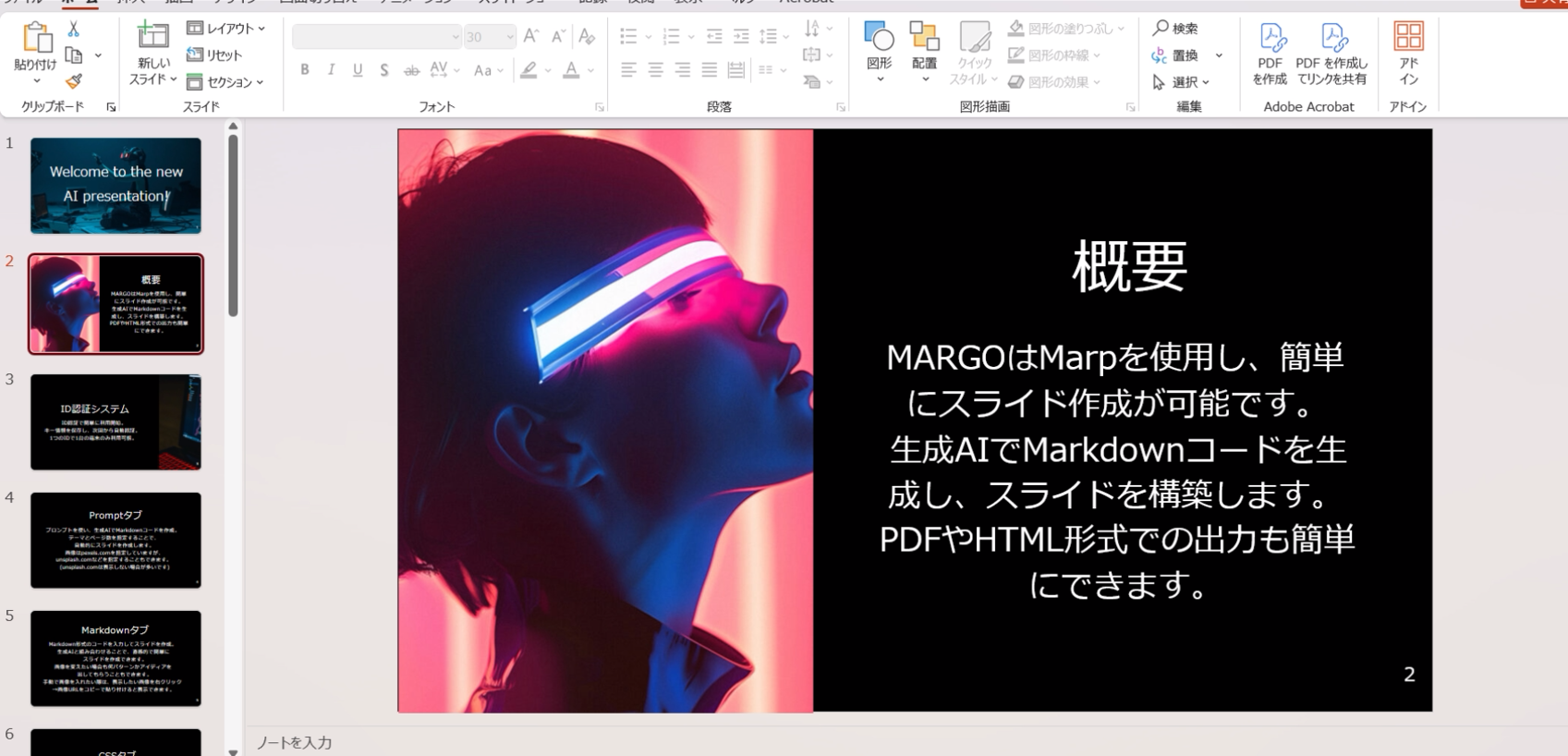Expand the レイアウト layout dropdown
Screen dimensions: 1568x756
click(x=226, y=29)
